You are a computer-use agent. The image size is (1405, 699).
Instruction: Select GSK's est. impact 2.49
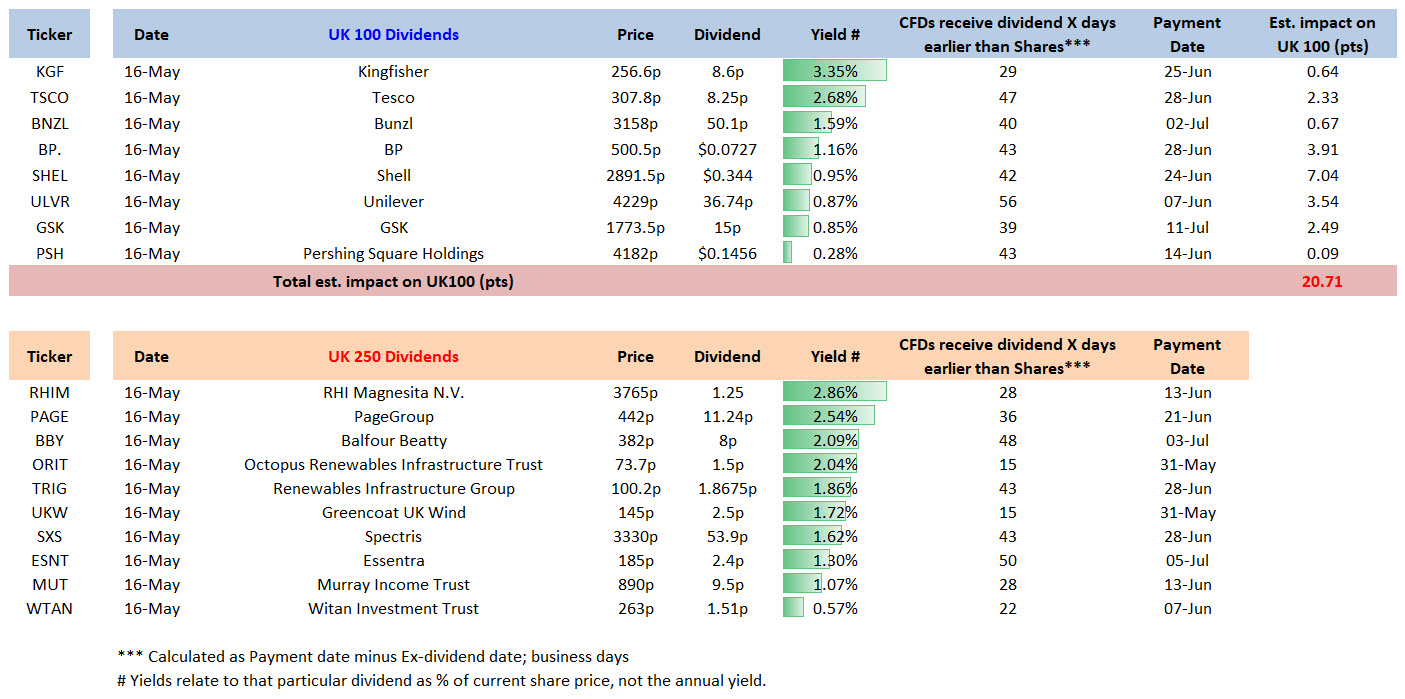coord(1321,228)
